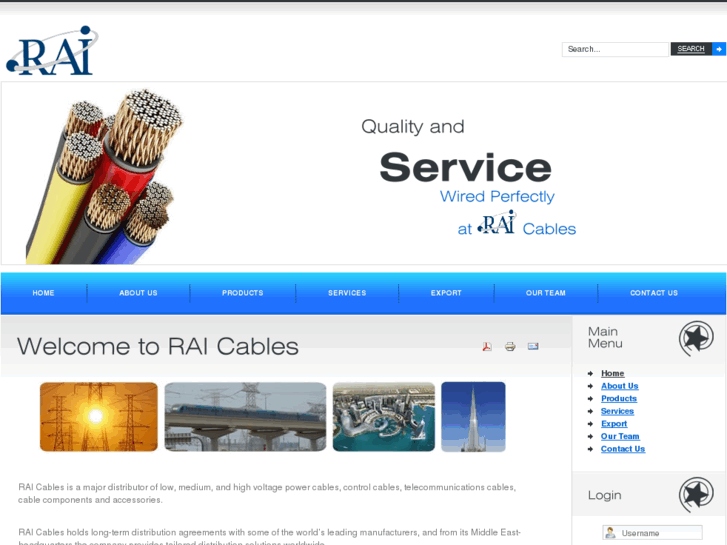Click the metro train on bridge thumbnail
The width and height of the screenshot is (727, 545).
tap(245, 417)
